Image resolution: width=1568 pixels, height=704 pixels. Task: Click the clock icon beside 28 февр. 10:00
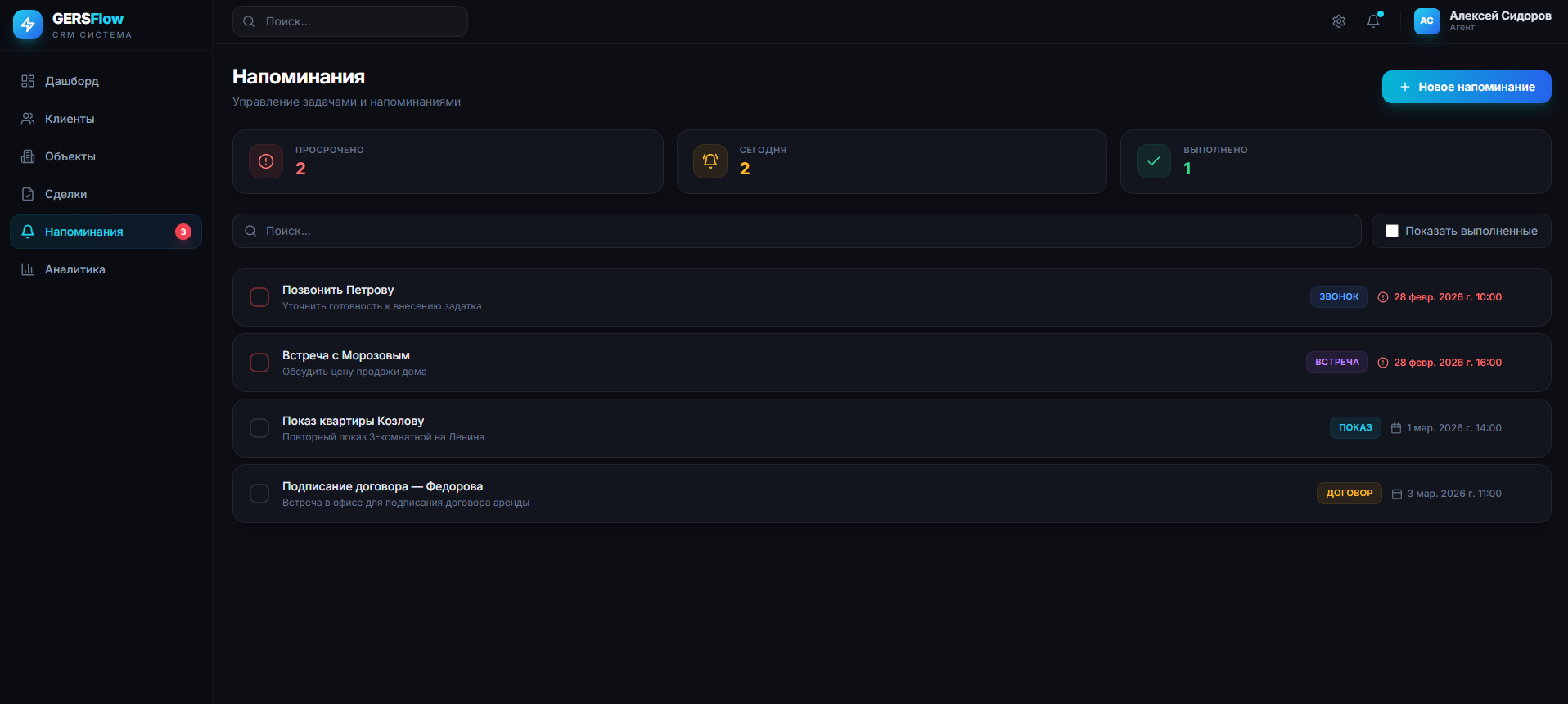pyautogui.click(x=1383, y=297)
